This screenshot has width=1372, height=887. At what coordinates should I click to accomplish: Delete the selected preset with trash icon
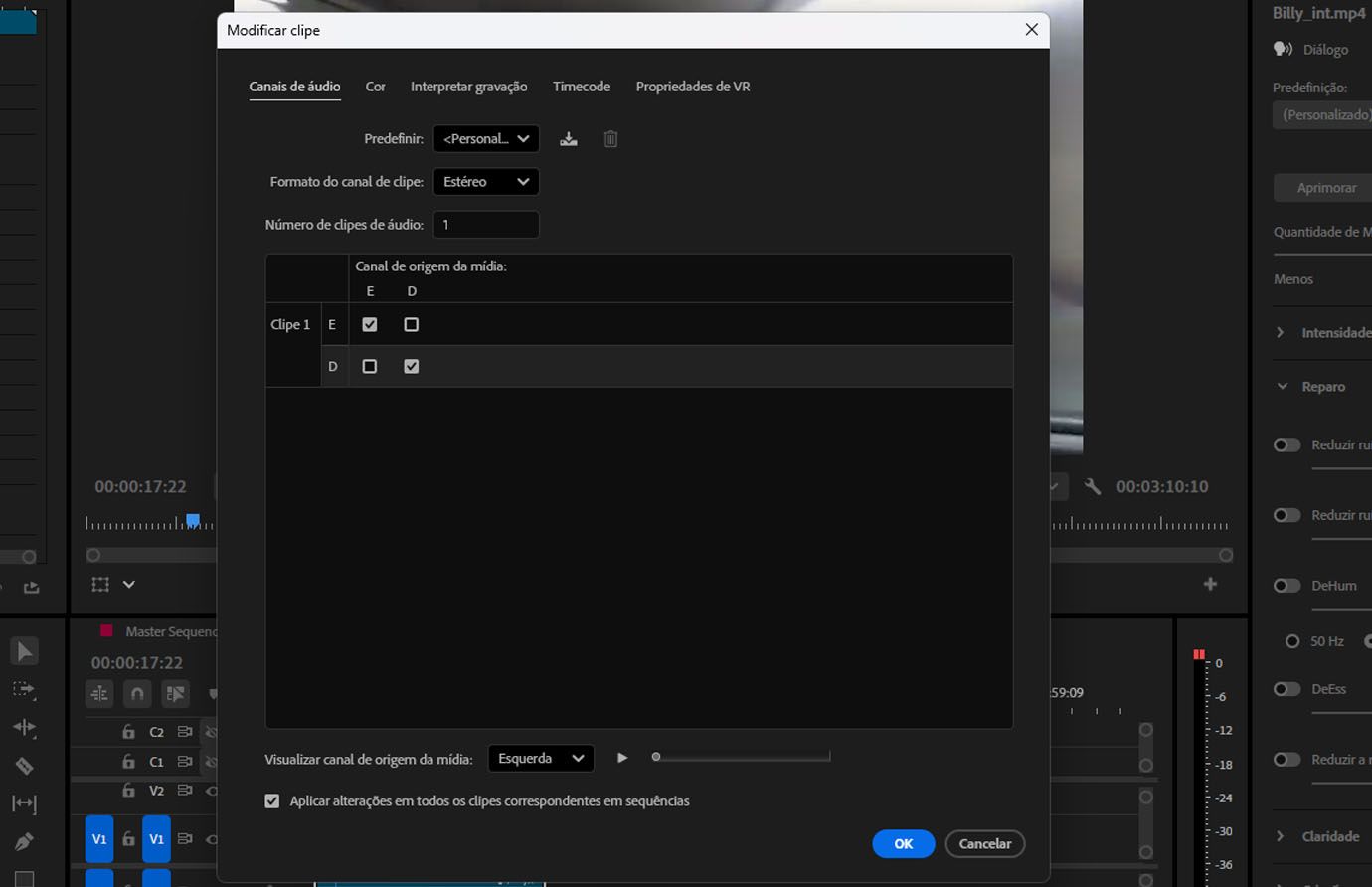(x=609, y=138)
